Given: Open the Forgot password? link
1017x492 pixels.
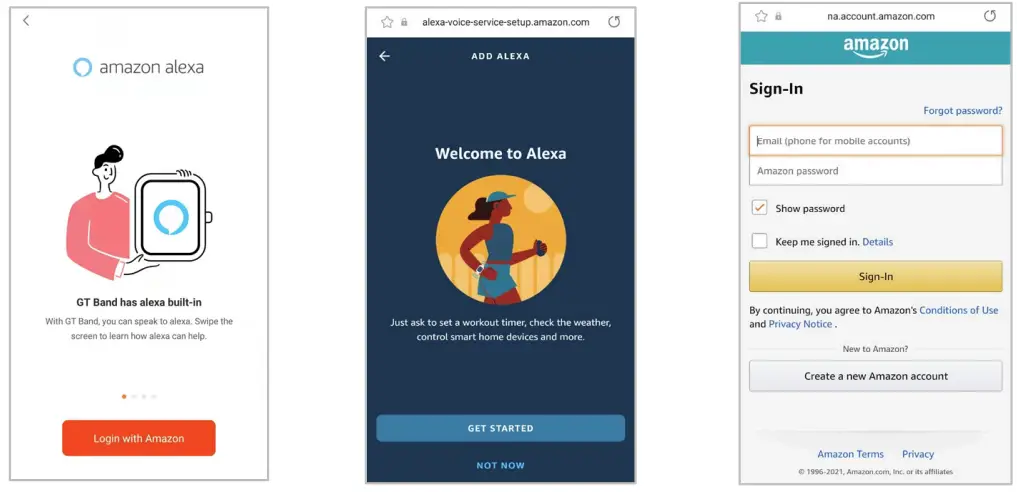Looking at the screenshot, I should point(963,111).
